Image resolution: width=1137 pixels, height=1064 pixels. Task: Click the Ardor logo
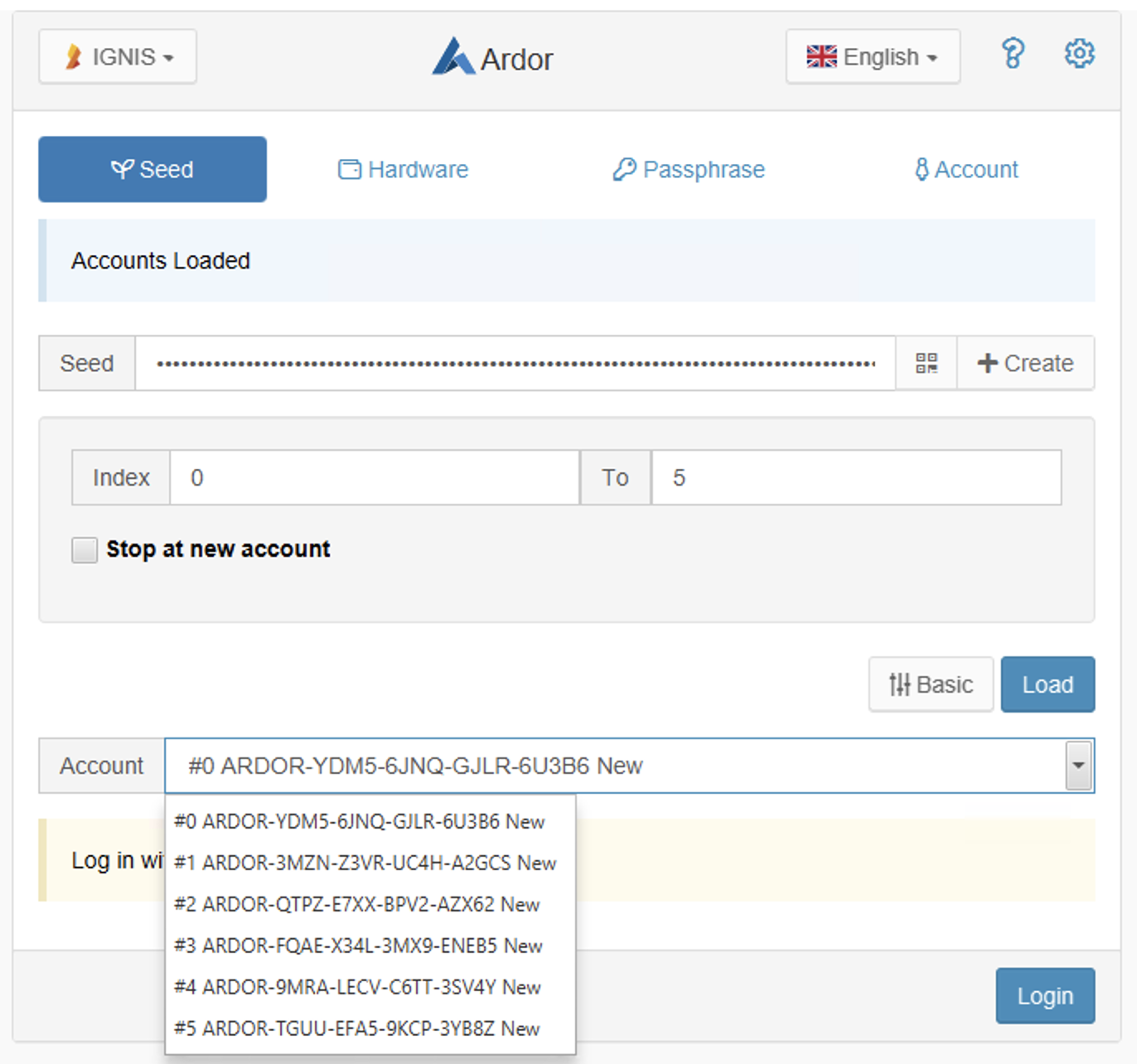492,58
